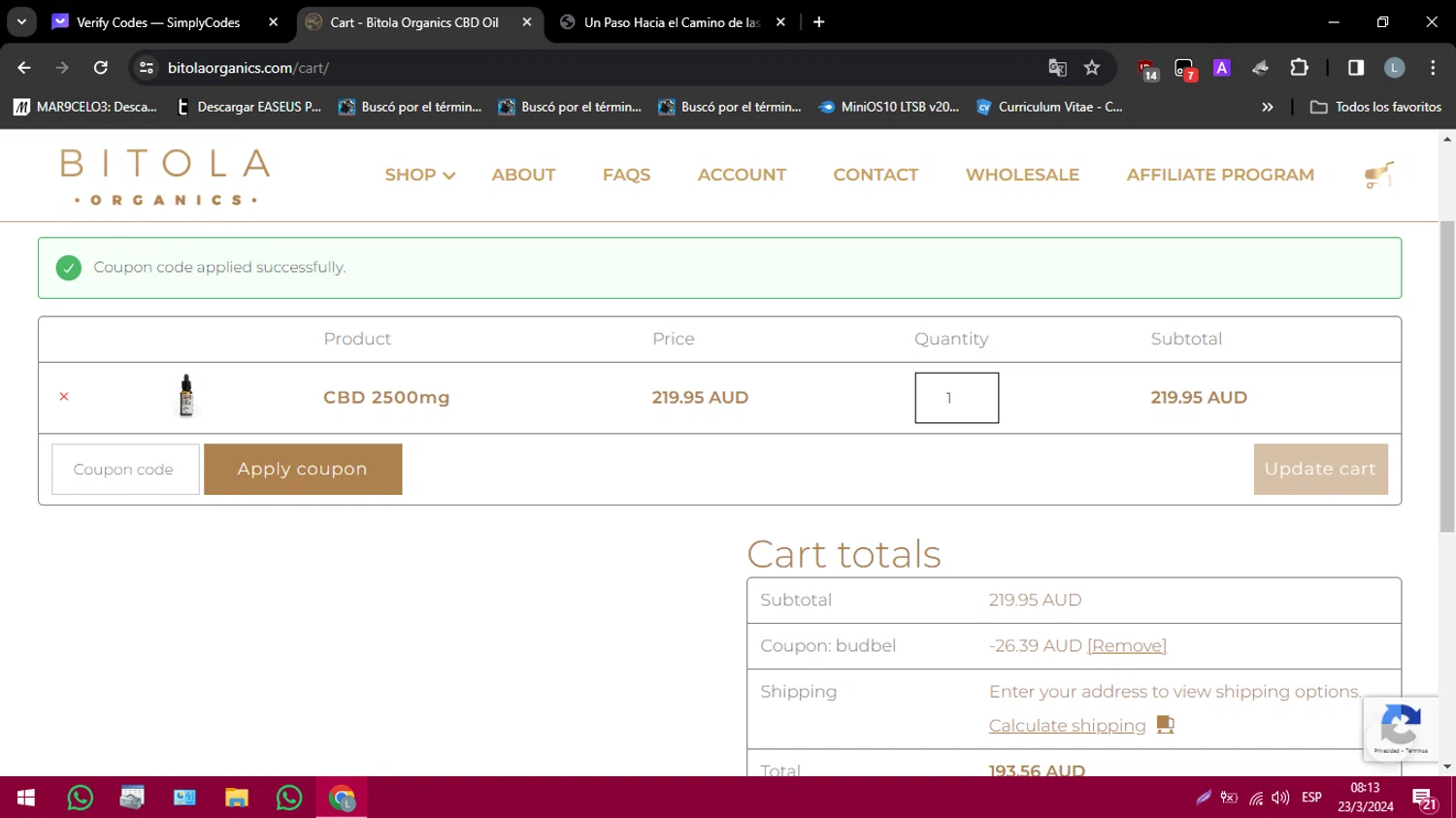Image resolution: width=1456 pixels, height=818 pixels.
Task: Open the extension icon with badge 7
Action: point(1185,69)
